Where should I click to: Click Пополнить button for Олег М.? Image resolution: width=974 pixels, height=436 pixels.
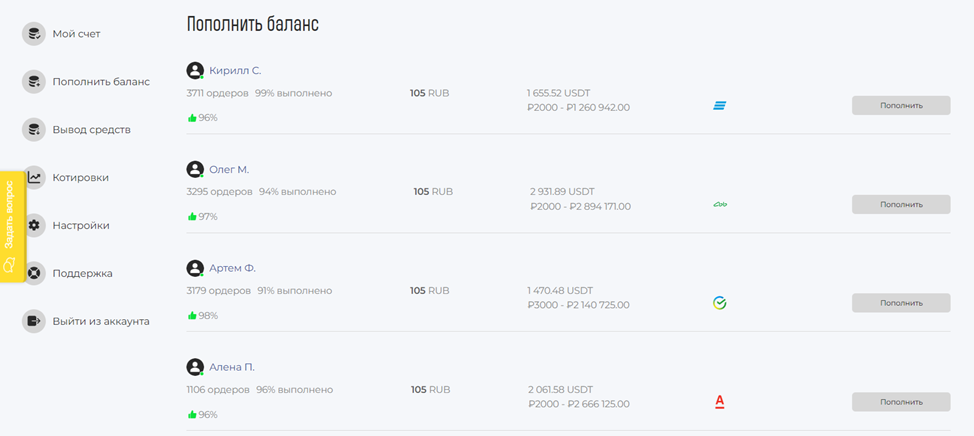[901, 204]
